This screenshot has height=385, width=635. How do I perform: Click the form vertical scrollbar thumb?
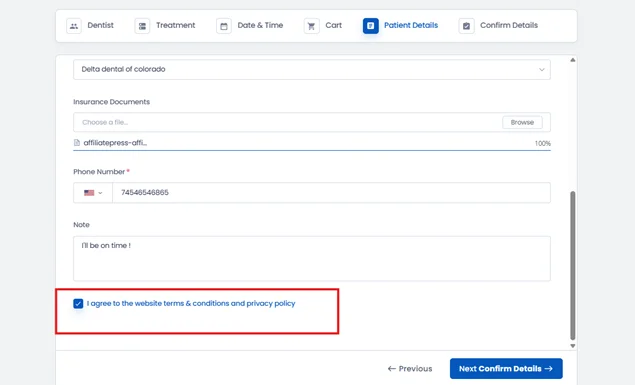(573, 266)
